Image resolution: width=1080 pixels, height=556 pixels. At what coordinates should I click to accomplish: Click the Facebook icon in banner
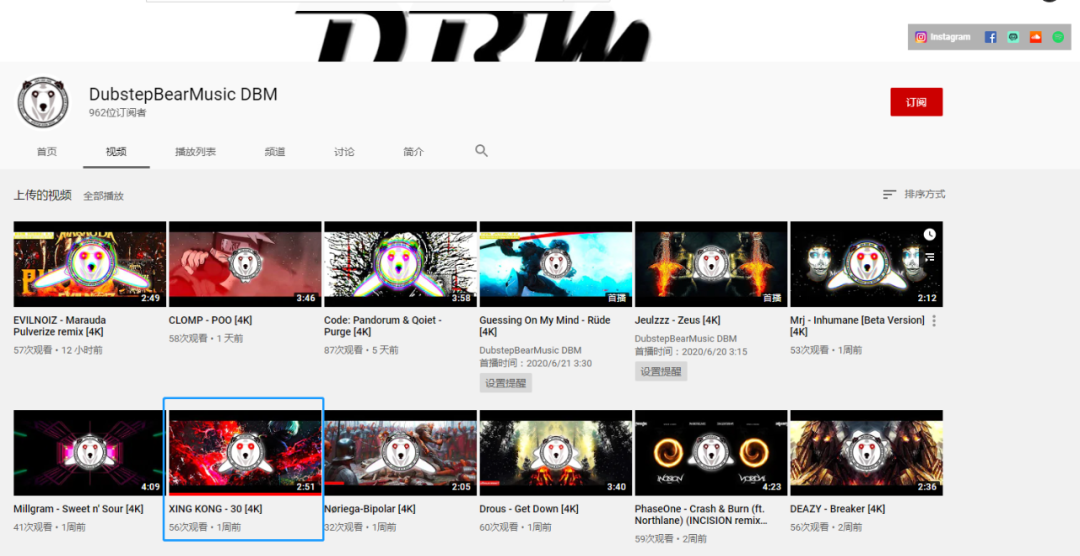[x=990, y=37]
